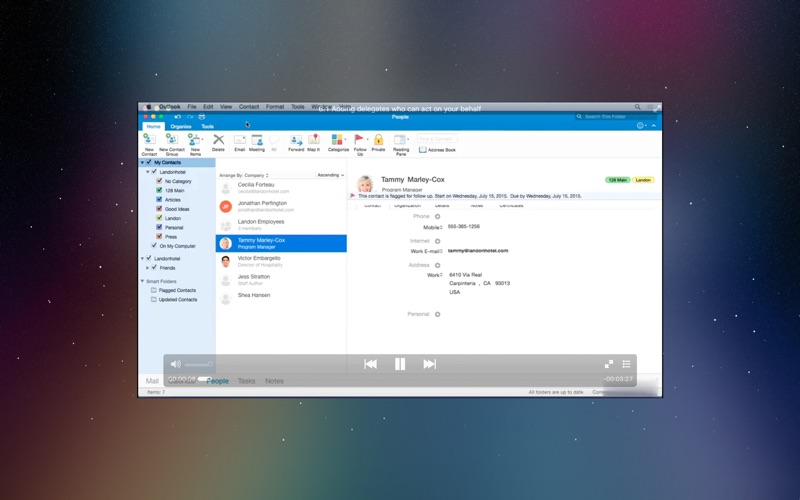Click the Follow Up flag icon

pos(359,139)
